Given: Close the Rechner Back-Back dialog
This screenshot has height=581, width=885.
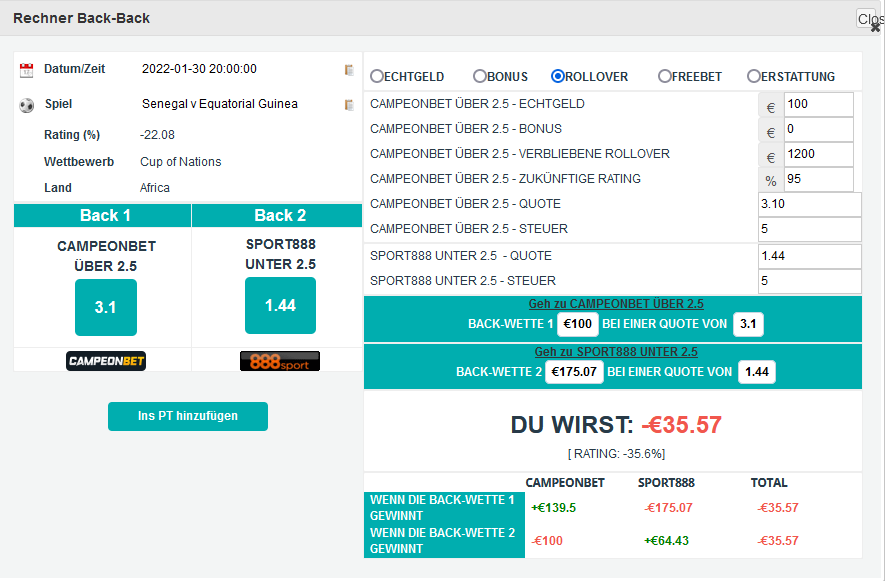Looking at the screenshot, I should coord(874,26).
